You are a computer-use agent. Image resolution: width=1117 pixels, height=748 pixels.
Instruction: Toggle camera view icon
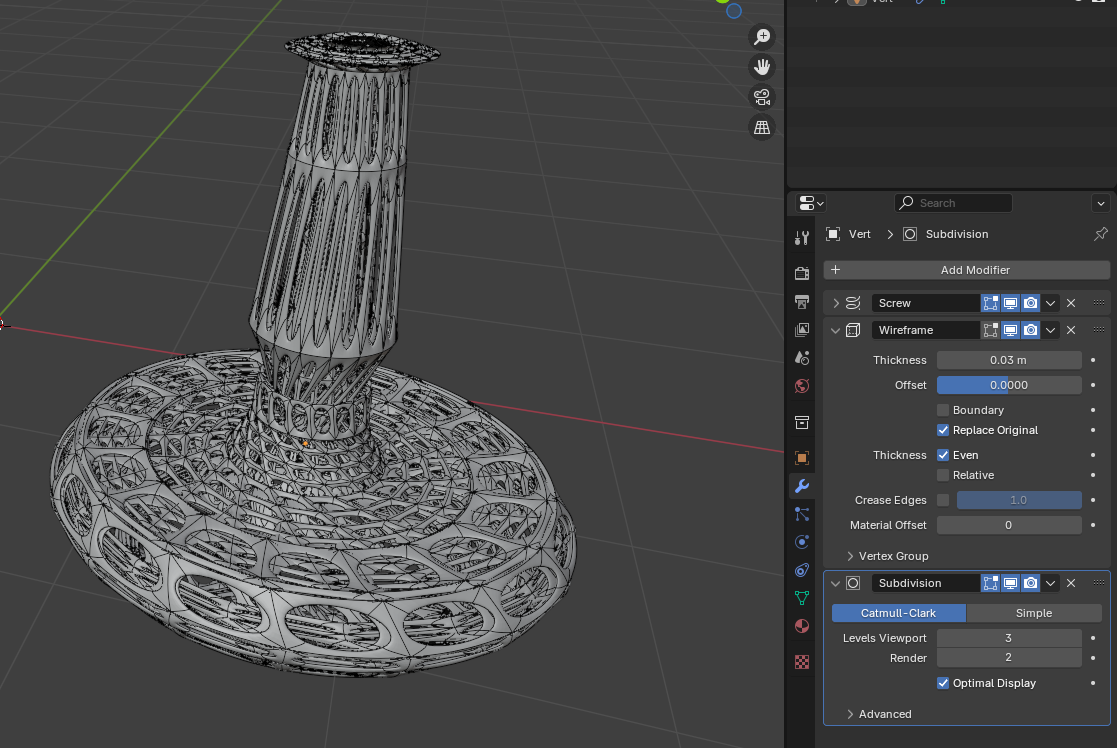click(x=762, y=97)
